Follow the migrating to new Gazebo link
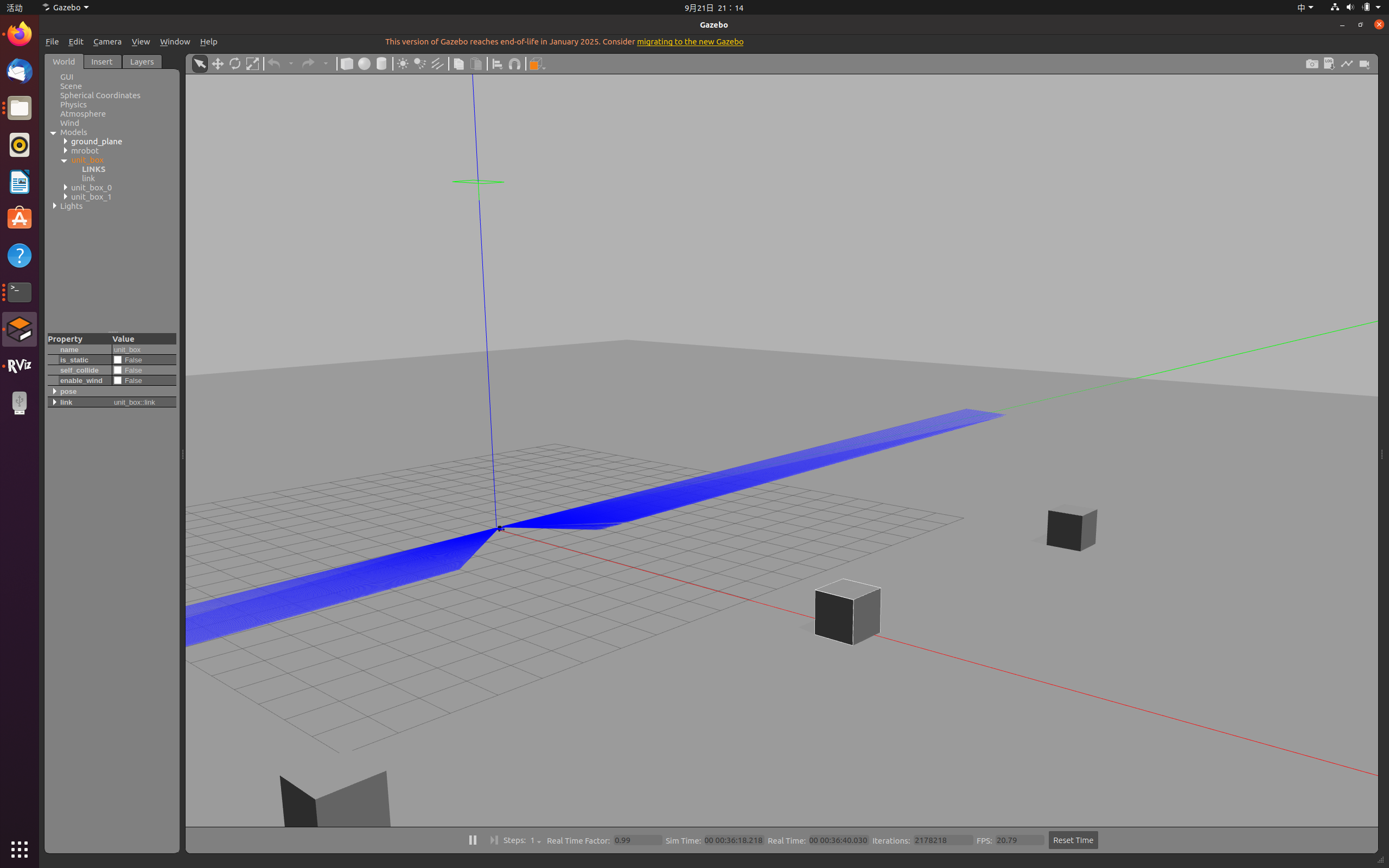 (x=690, y=41)
